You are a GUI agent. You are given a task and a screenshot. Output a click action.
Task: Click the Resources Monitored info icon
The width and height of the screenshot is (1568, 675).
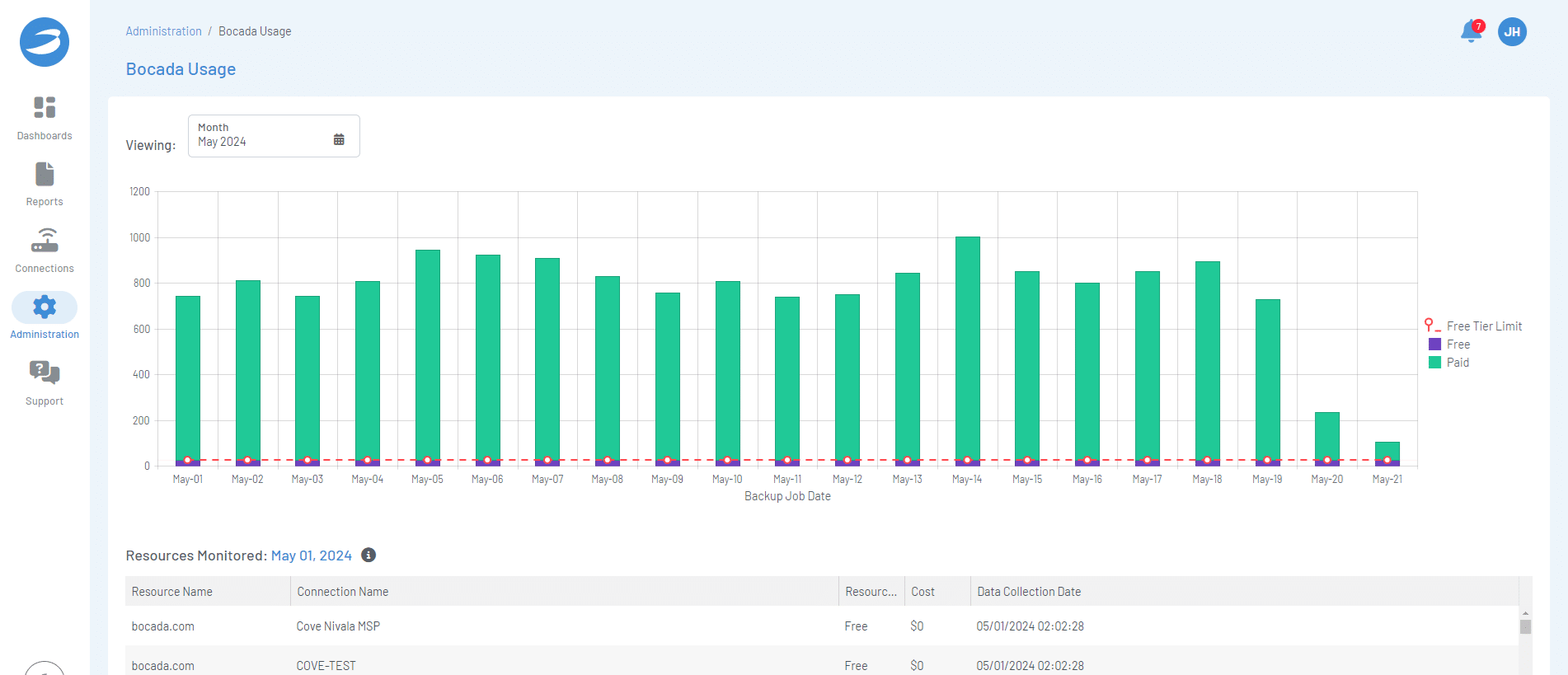(x=369, y=555)
